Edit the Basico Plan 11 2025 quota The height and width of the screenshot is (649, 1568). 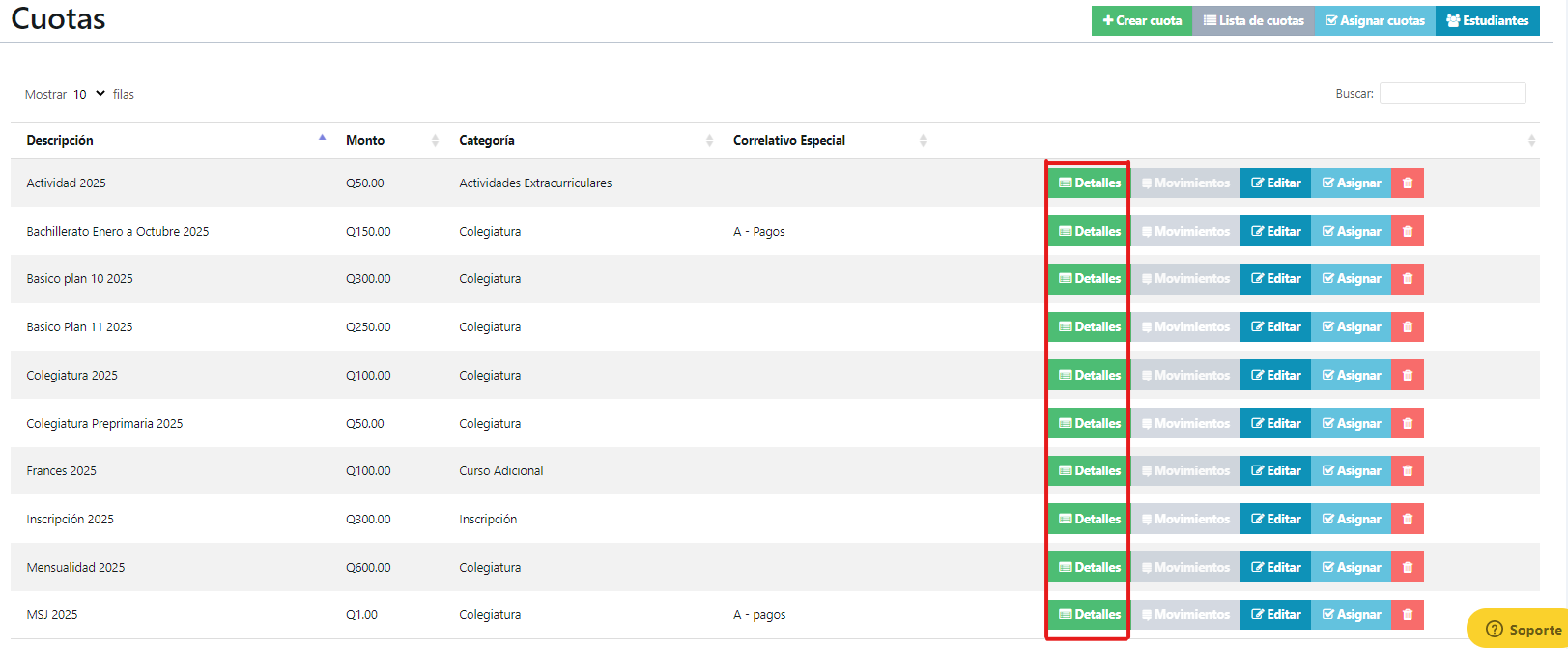(x=1275, y=326)
